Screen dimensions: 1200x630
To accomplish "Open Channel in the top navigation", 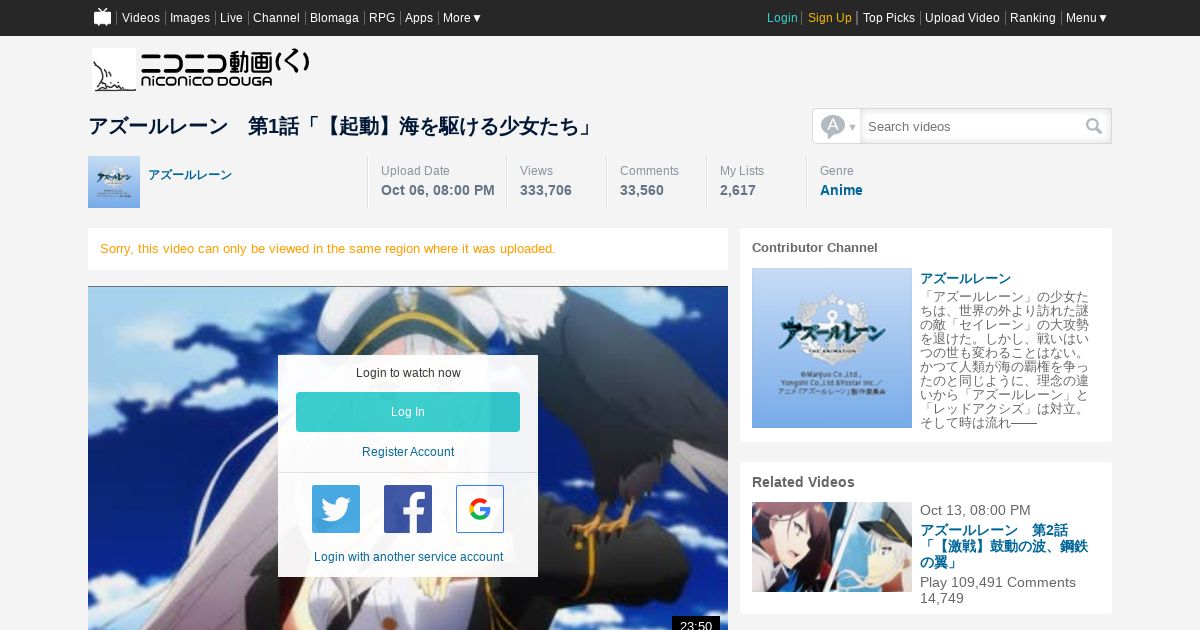I will tap(276, 18).
